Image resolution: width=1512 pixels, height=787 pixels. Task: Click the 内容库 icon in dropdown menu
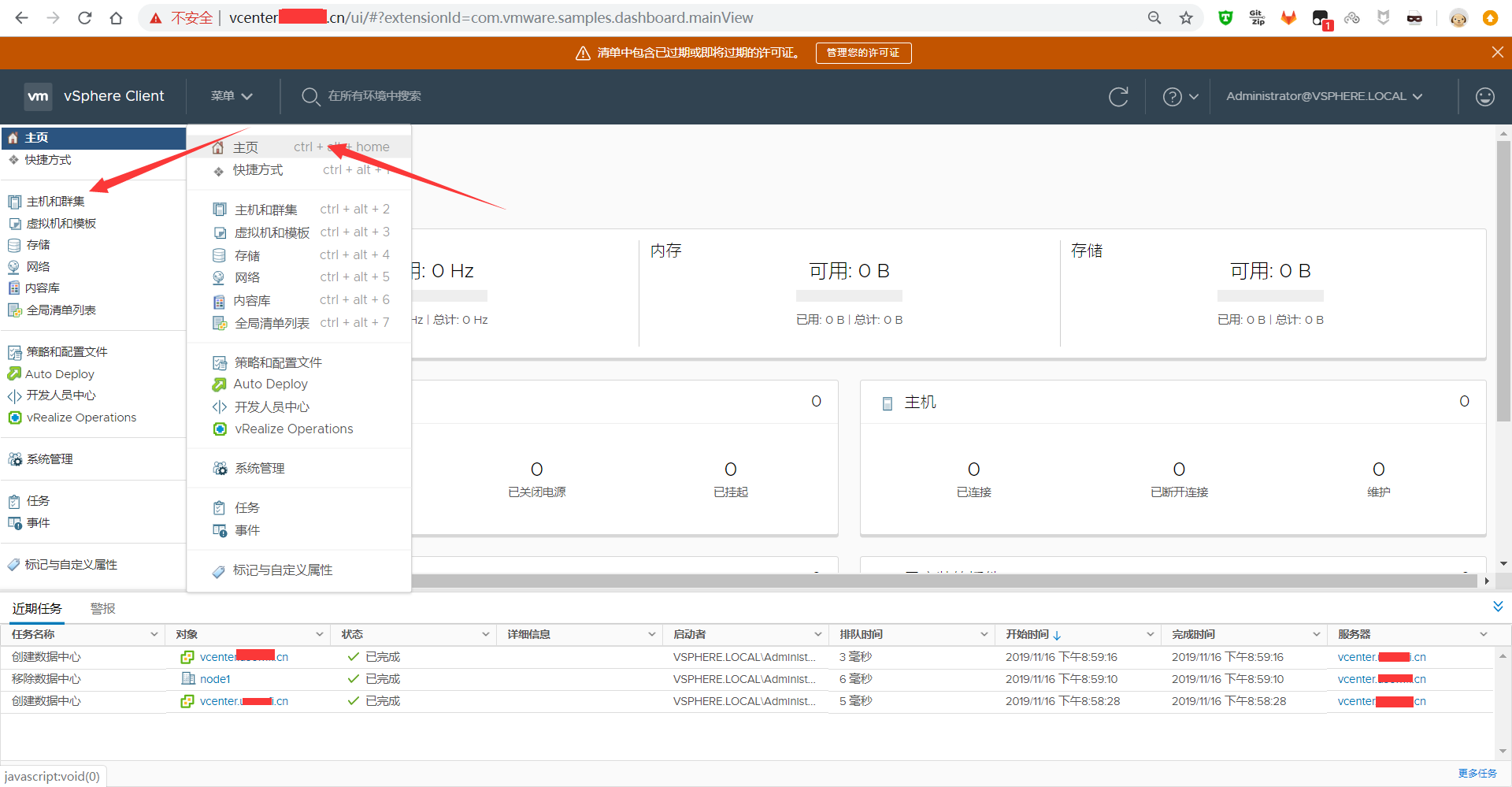(219, 301)
